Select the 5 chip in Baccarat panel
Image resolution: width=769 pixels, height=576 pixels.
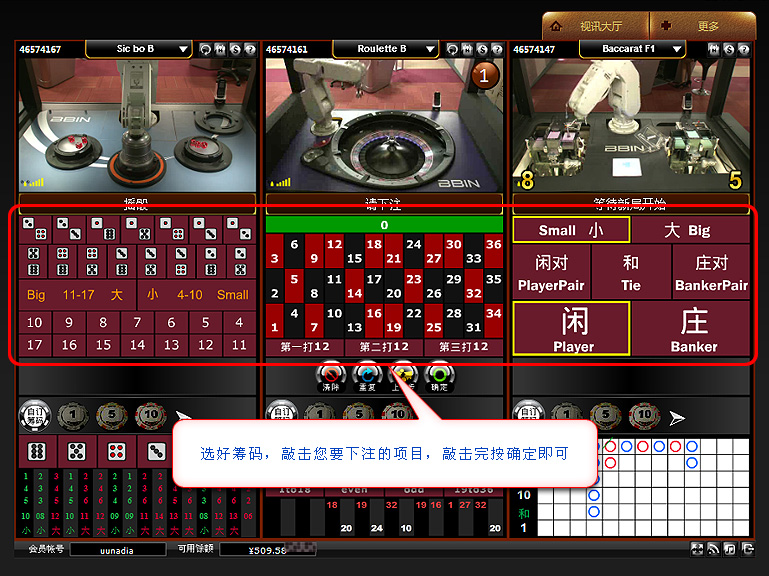click(605, 416)
